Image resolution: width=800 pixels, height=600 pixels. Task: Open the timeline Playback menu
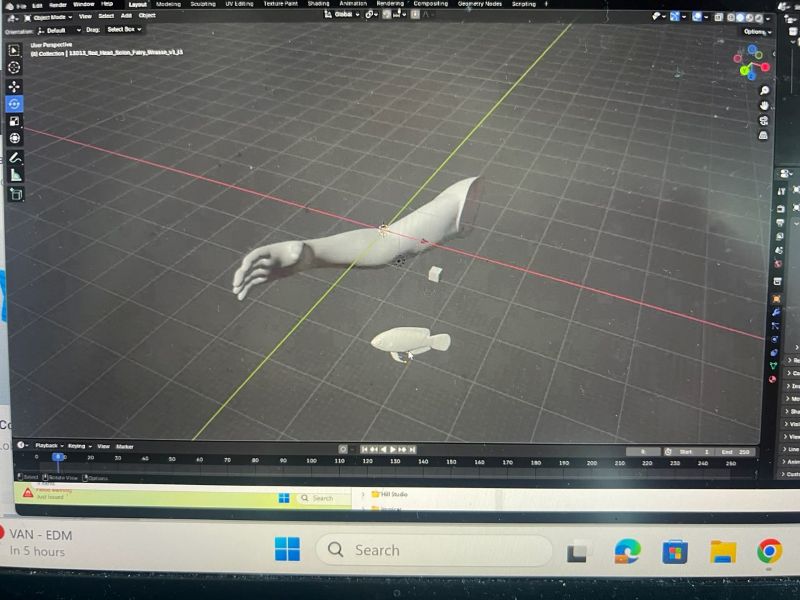47,446
